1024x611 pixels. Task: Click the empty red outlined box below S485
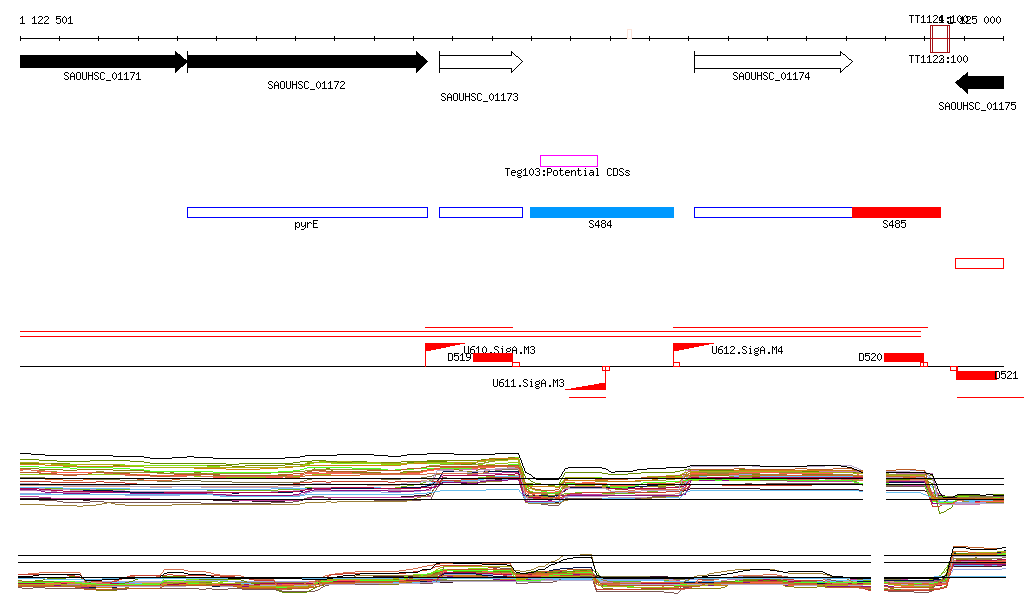tap(980, 264)
